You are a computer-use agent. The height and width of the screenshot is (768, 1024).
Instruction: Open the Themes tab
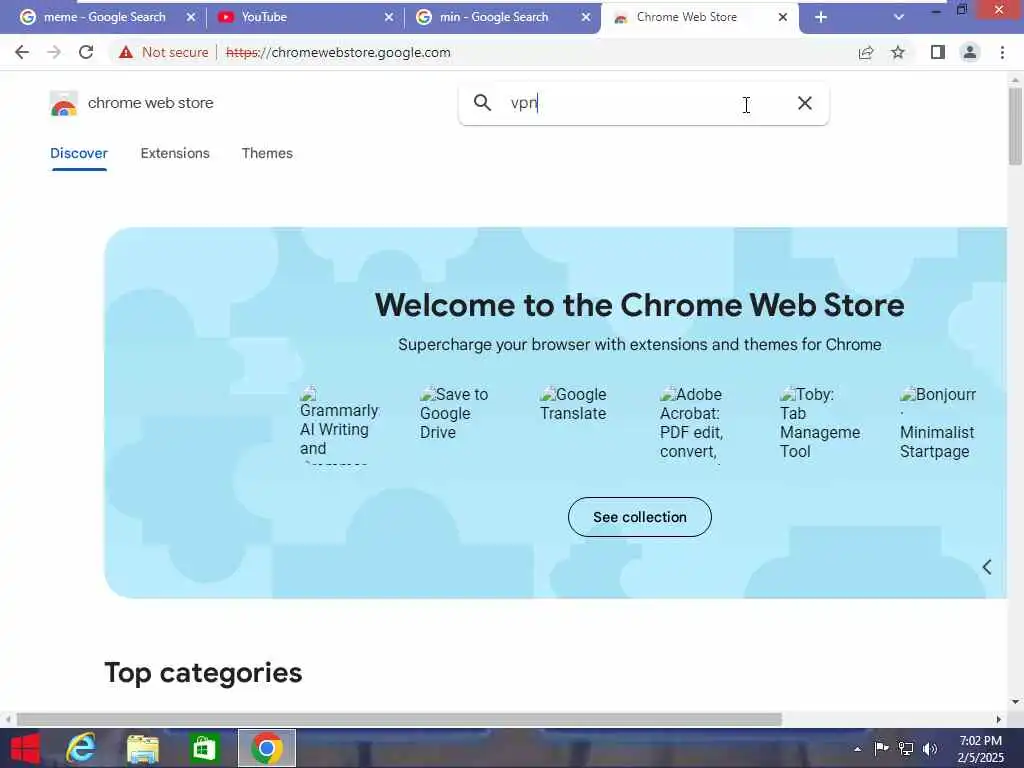click(x=267, y=153)
